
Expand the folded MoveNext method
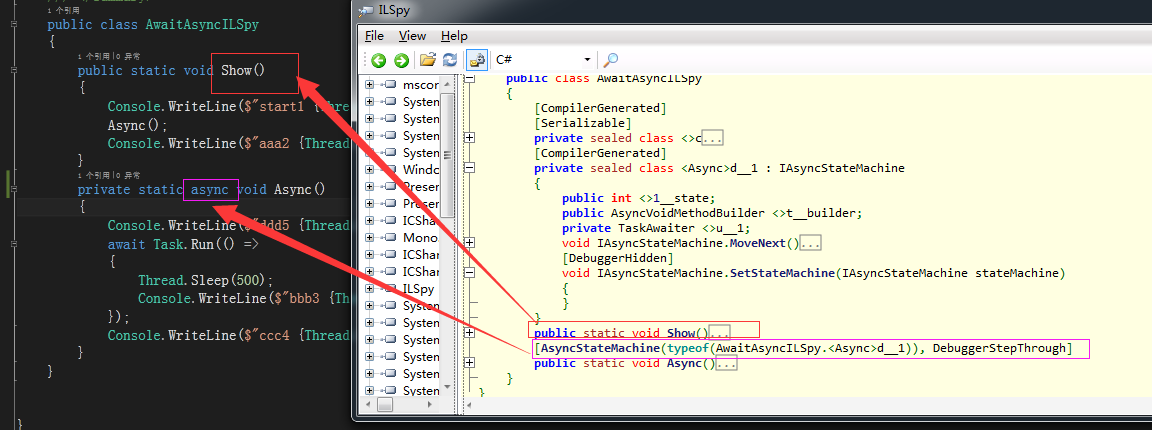[x=470, y=243]
